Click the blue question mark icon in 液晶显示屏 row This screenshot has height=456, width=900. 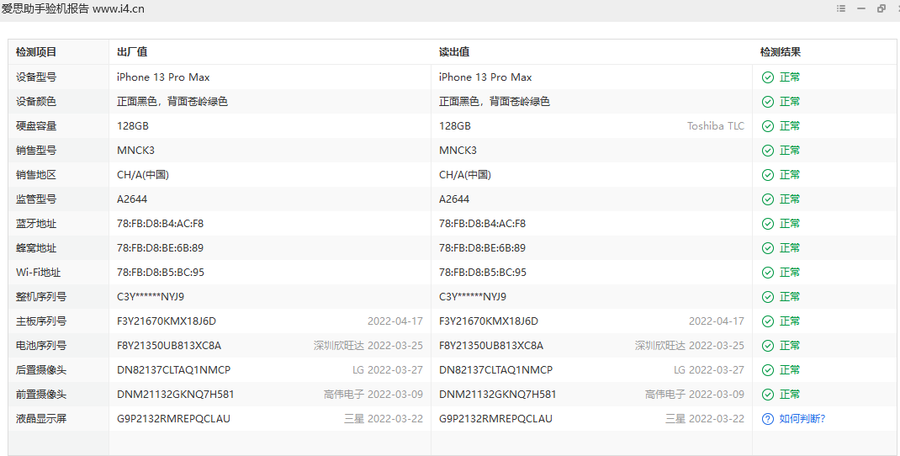pyautogui.click(x=767, y=419)
